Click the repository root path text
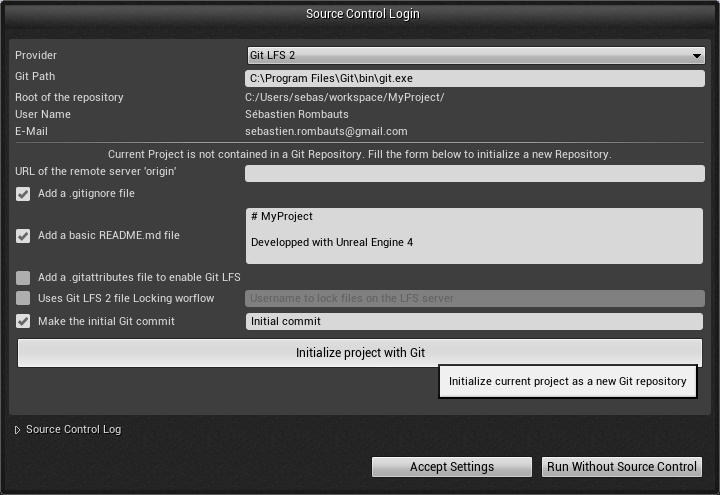 click(345, 98)
